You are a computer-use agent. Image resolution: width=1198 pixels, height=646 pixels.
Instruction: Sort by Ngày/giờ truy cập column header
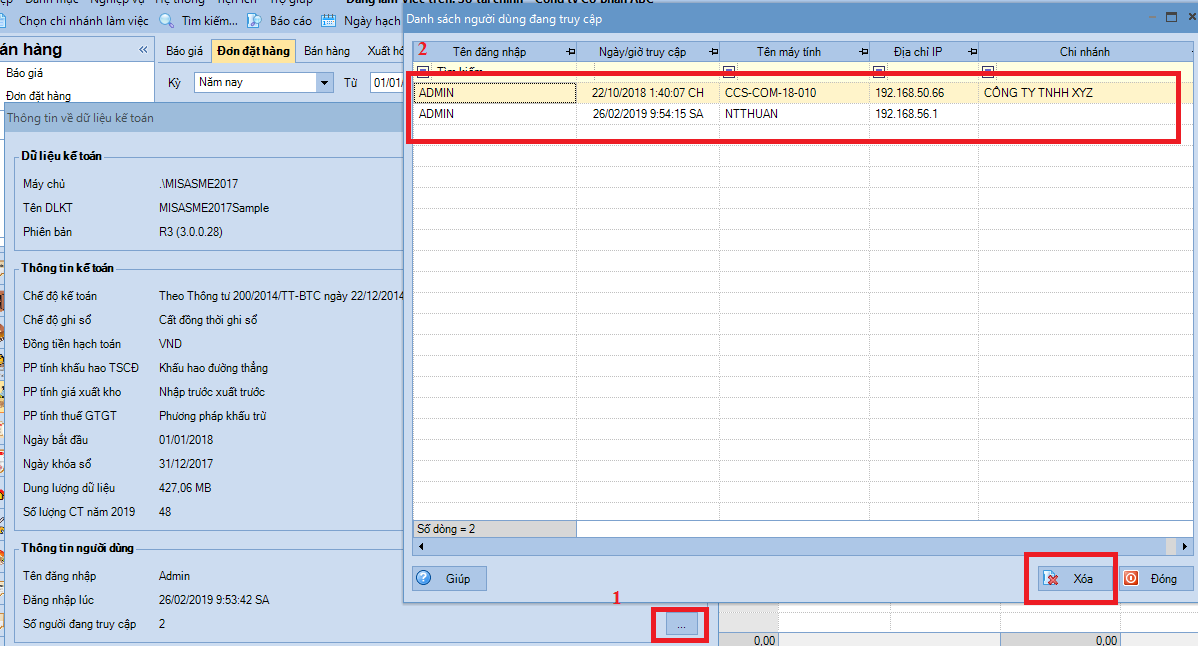click(x=642, y=52)
